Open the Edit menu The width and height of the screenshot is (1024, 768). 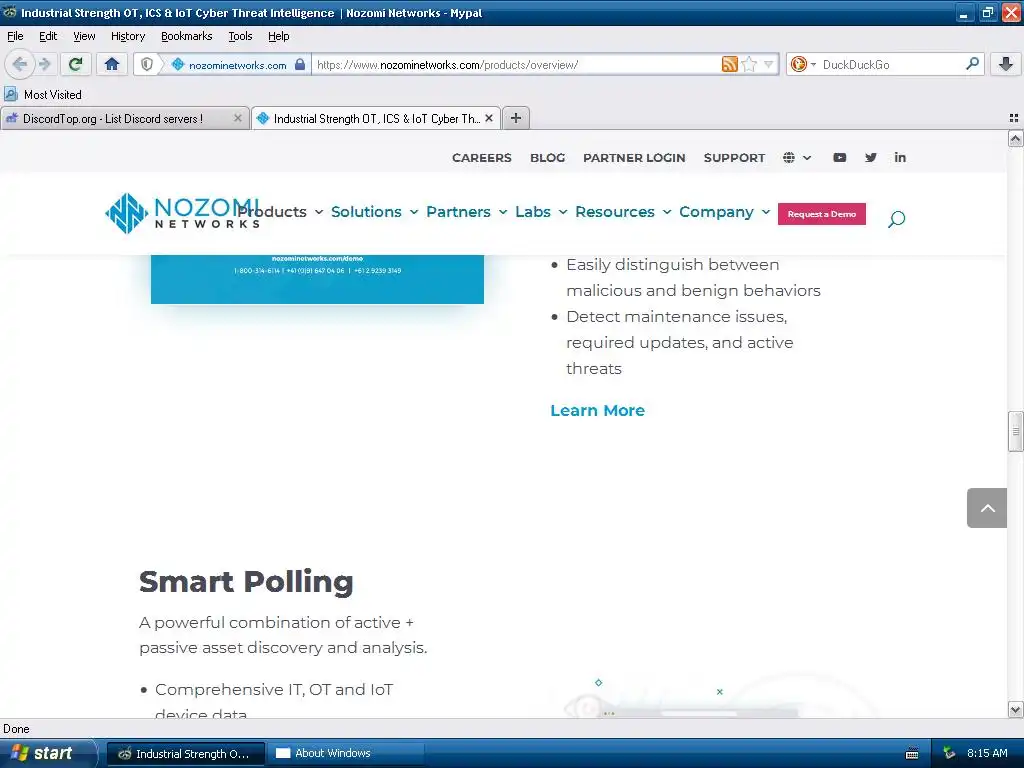coord(48,36)
